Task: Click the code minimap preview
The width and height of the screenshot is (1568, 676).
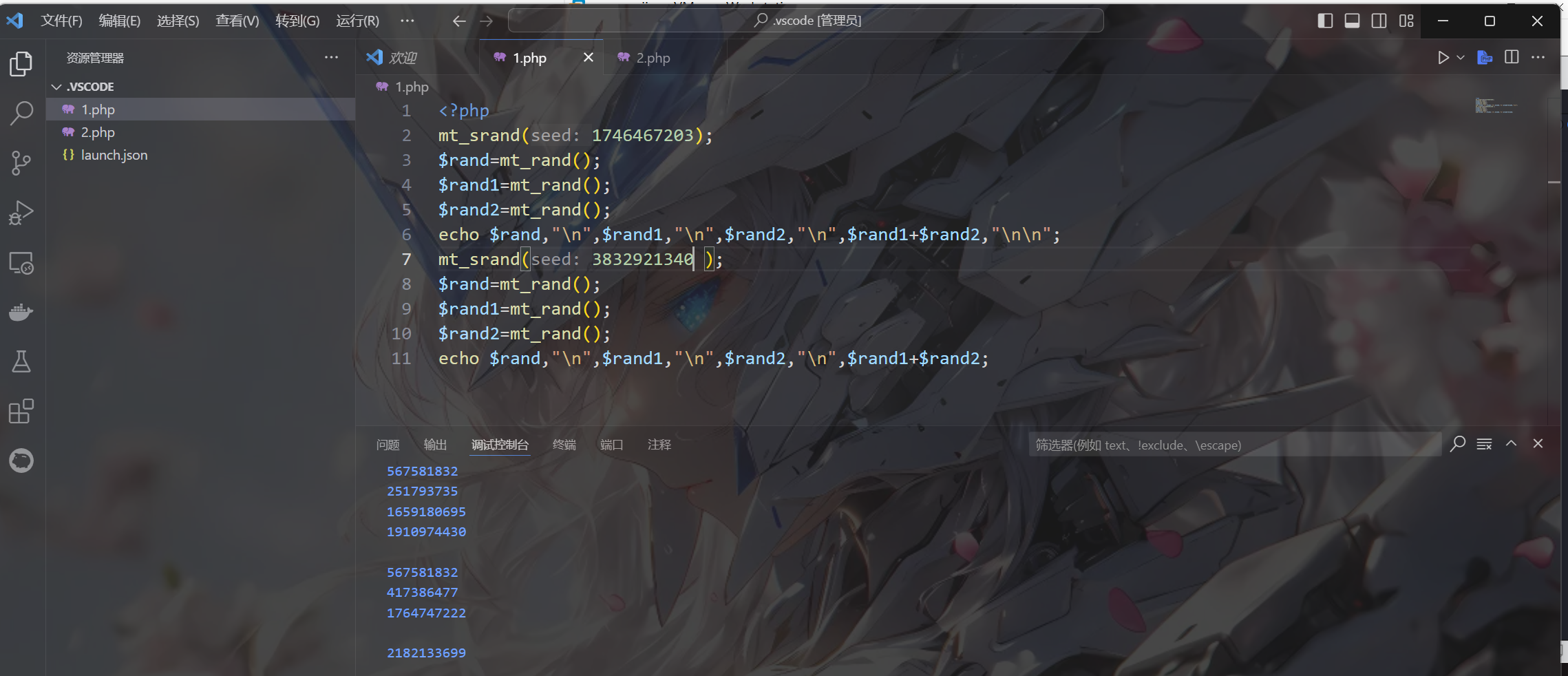Action: 1495,106
